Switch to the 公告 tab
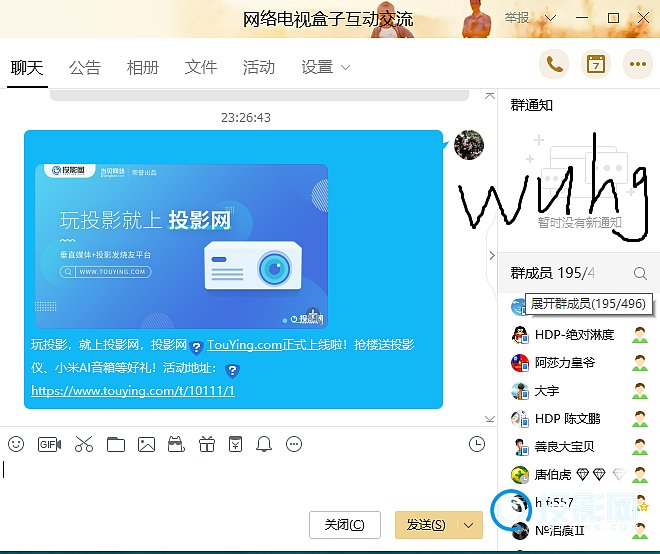 tap(85, 67)
